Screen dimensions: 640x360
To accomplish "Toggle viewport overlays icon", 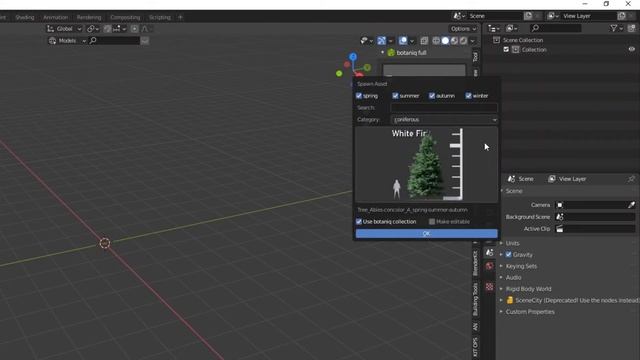I will click(403, 41).
